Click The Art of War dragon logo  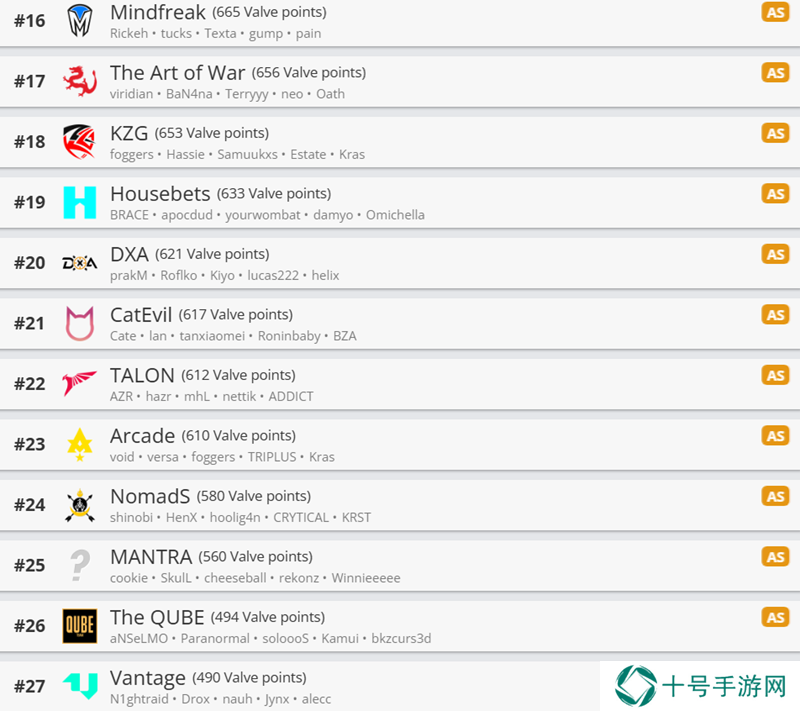pyautogui.click(x=80, y=81)
